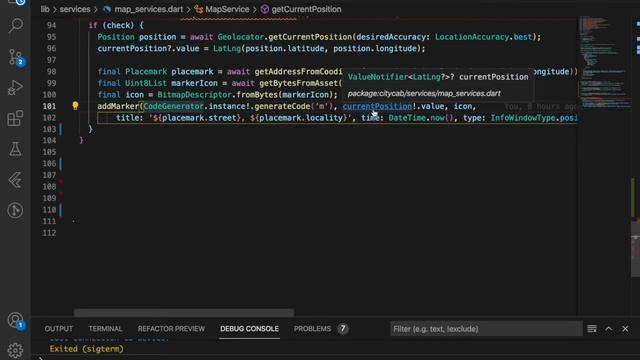The height and width of the screenshot is (360, 640).
Task: Click the lib breadcrumb
Action: (x=45, y=9)
